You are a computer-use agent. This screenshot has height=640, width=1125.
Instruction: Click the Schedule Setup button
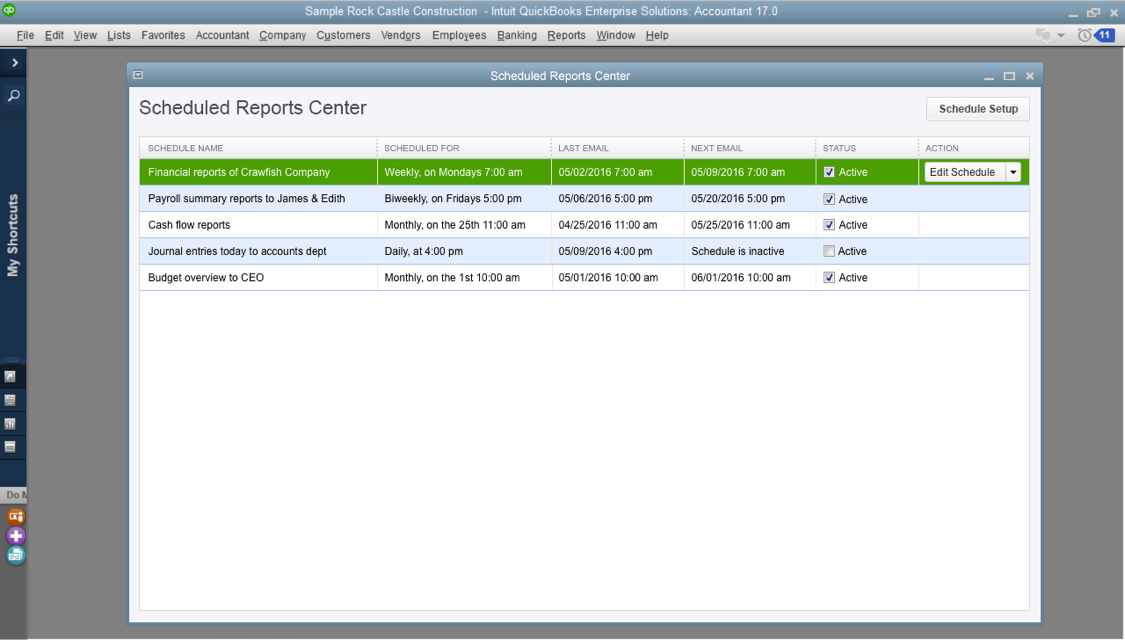pos(977,109)
